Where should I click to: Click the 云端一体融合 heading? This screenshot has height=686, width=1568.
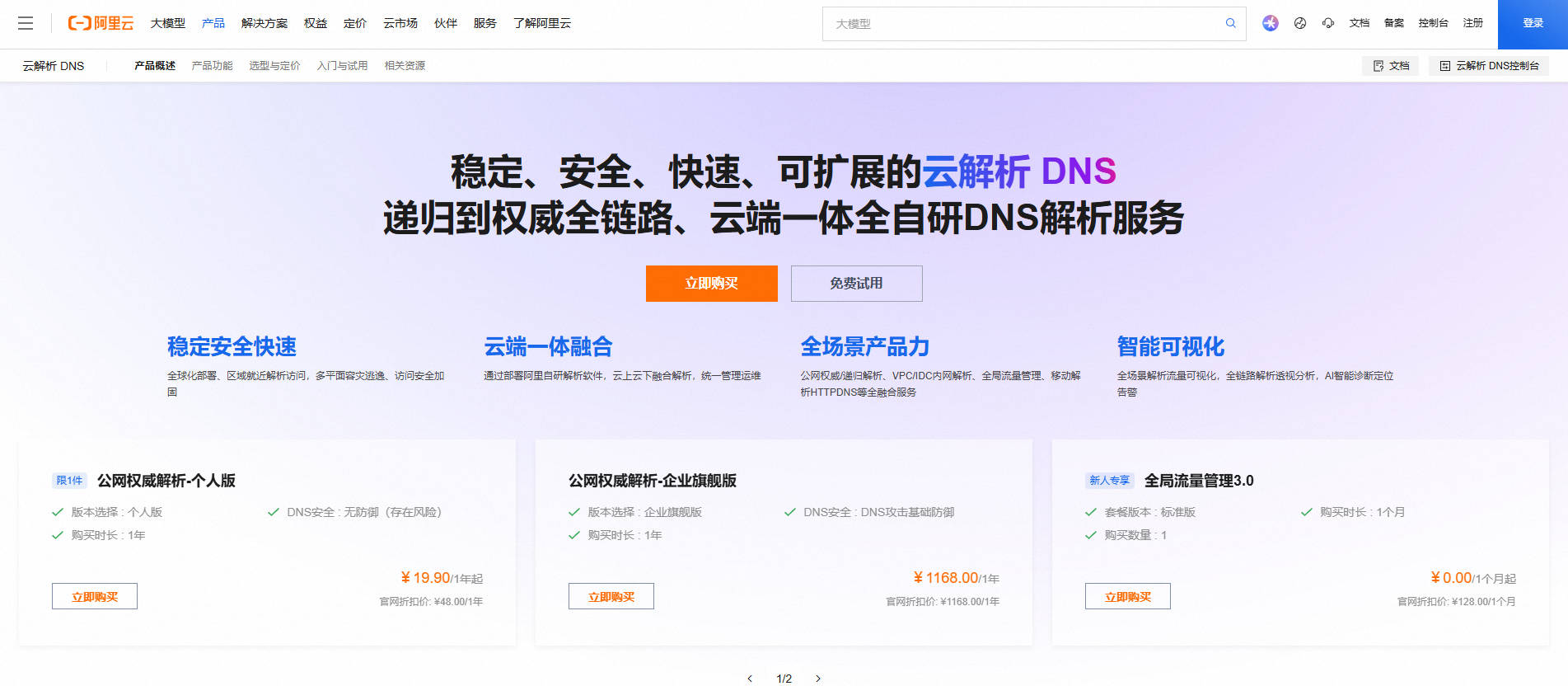549,346
